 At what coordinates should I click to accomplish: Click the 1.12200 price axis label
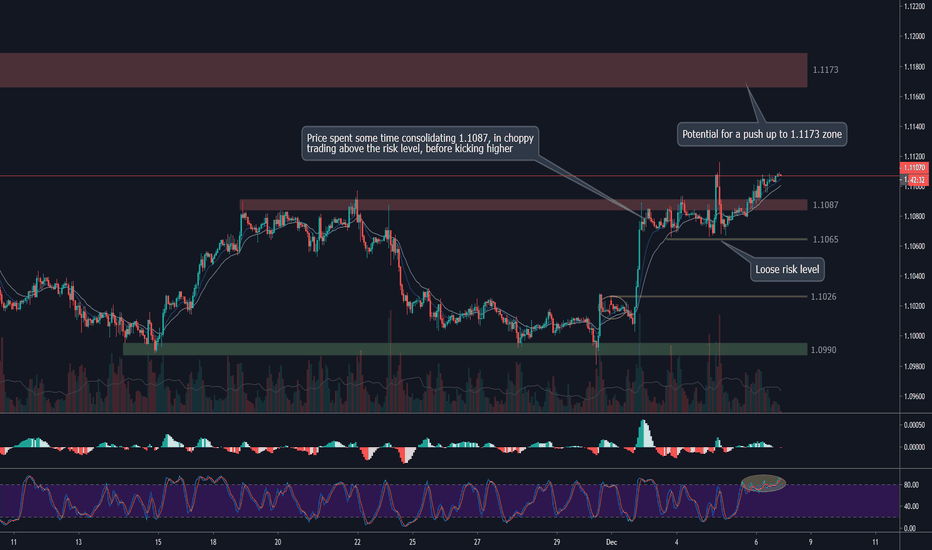tap(913, 6)
